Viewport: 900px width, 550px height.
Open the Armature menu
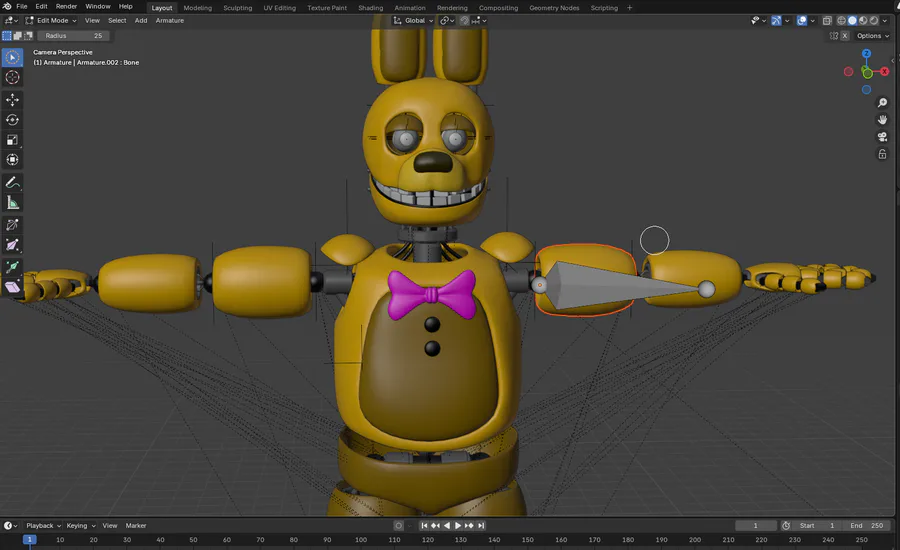click(170, 21)
